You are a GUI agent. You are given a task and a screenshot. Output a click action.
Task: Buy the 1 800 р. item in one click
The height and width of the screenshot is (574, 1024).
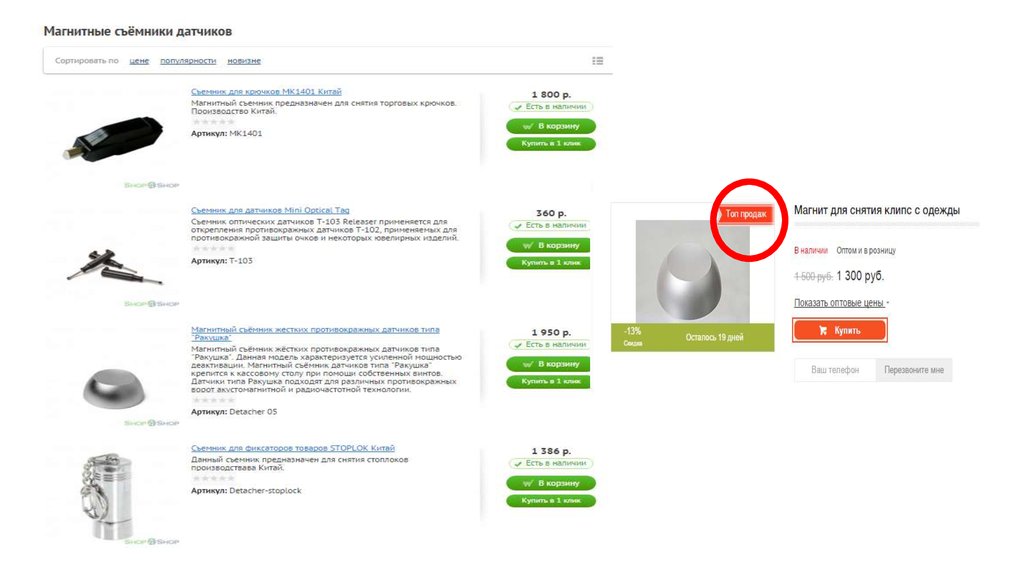551,144
